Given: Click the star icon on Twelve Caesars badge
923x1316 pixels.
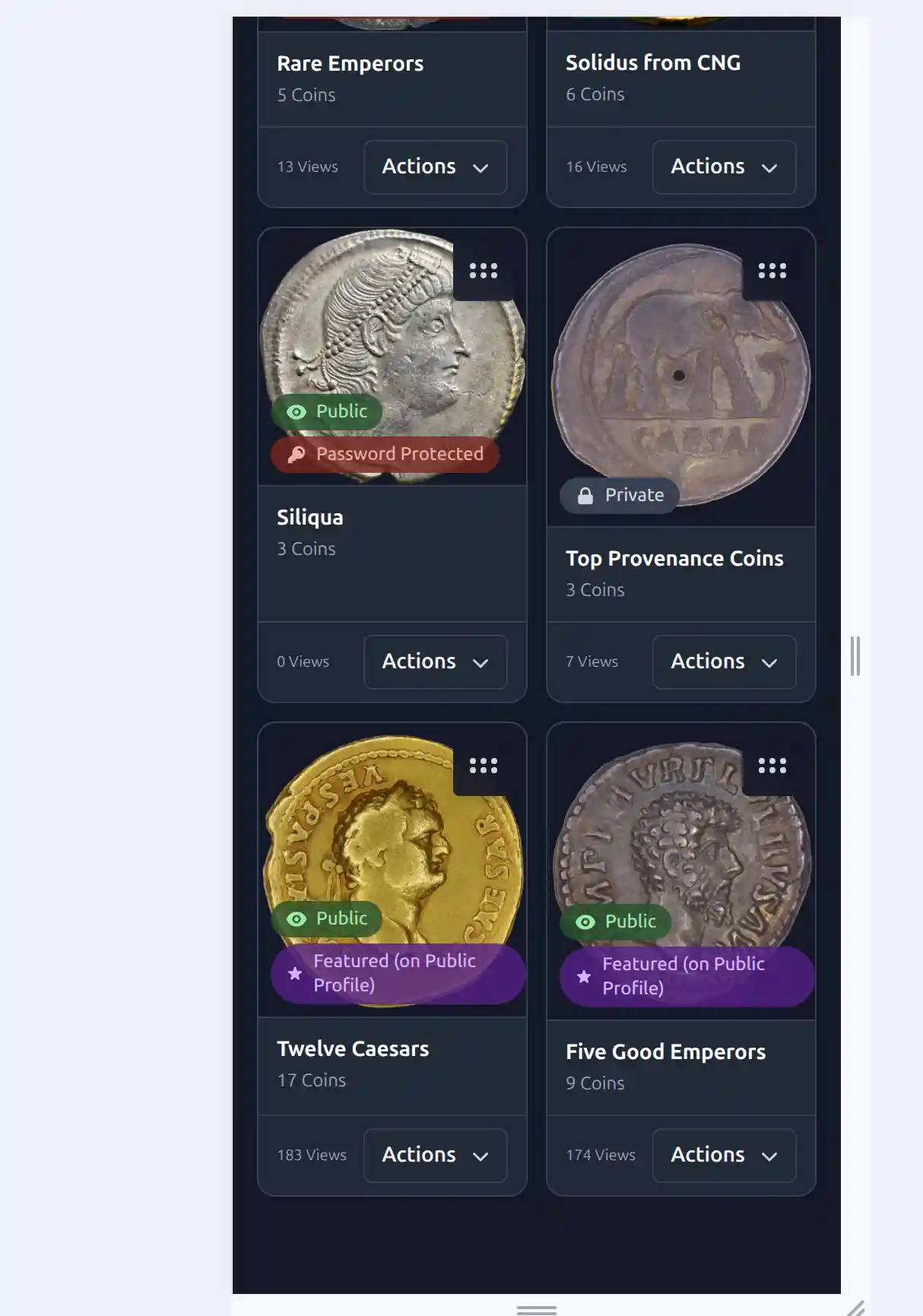Looking at the screenshot, I should pyautogui.click(x=295, y=973).
